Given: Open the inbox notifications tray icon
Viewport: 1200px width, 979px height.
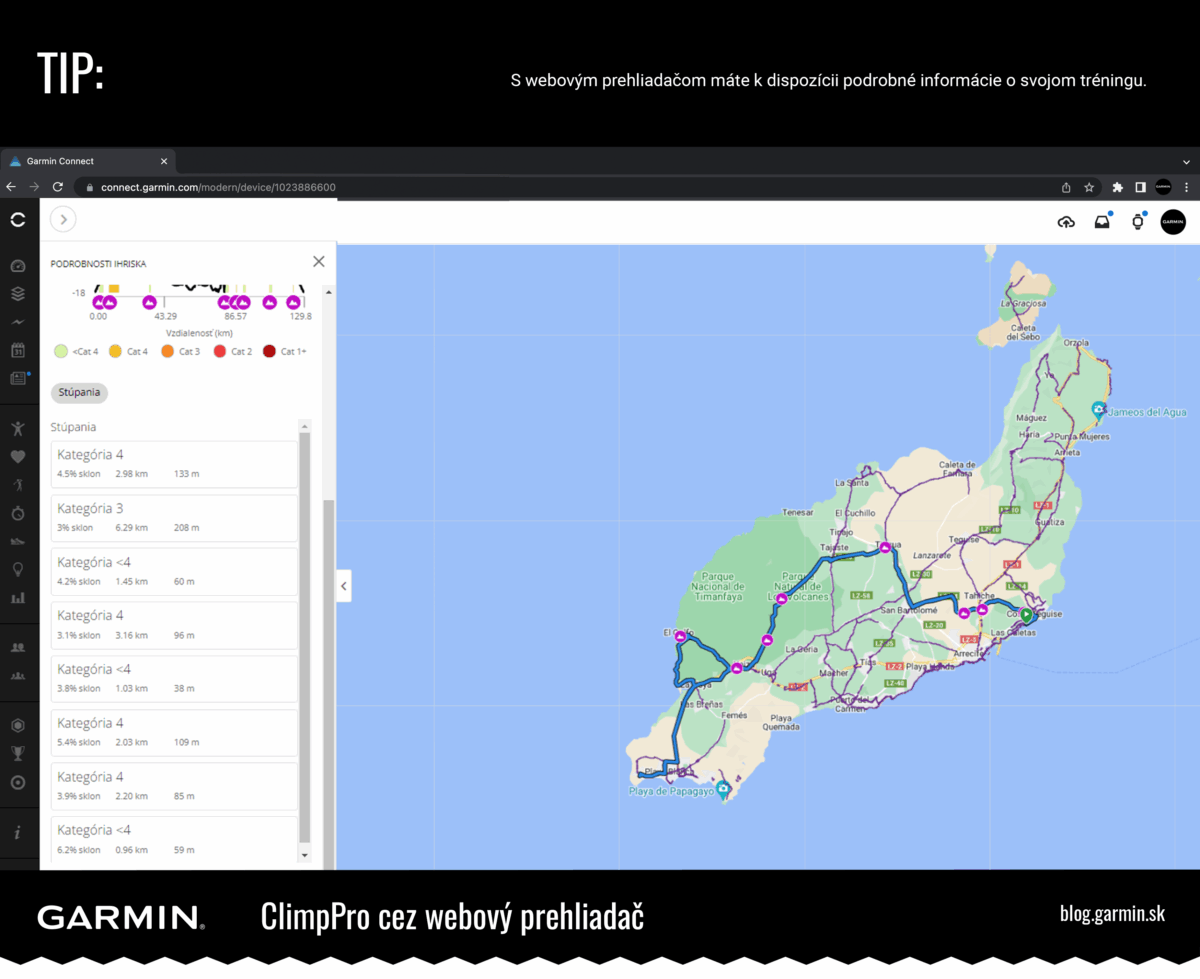Looking at the screenshot, I should pos(1102,222).
